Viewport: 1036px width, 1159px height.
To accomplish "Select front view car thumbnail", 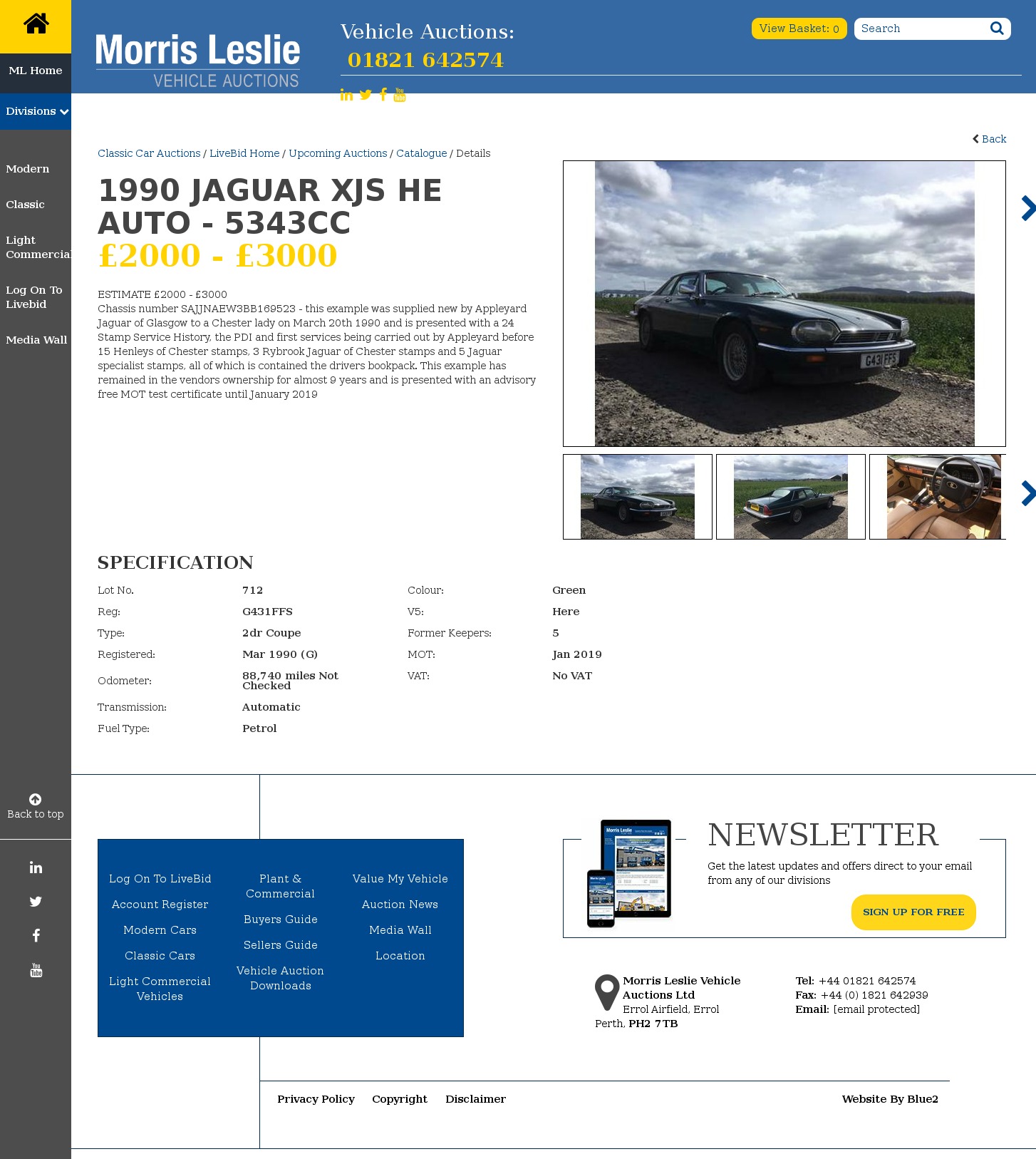I will pyautogui.click(x=638, y=497).
